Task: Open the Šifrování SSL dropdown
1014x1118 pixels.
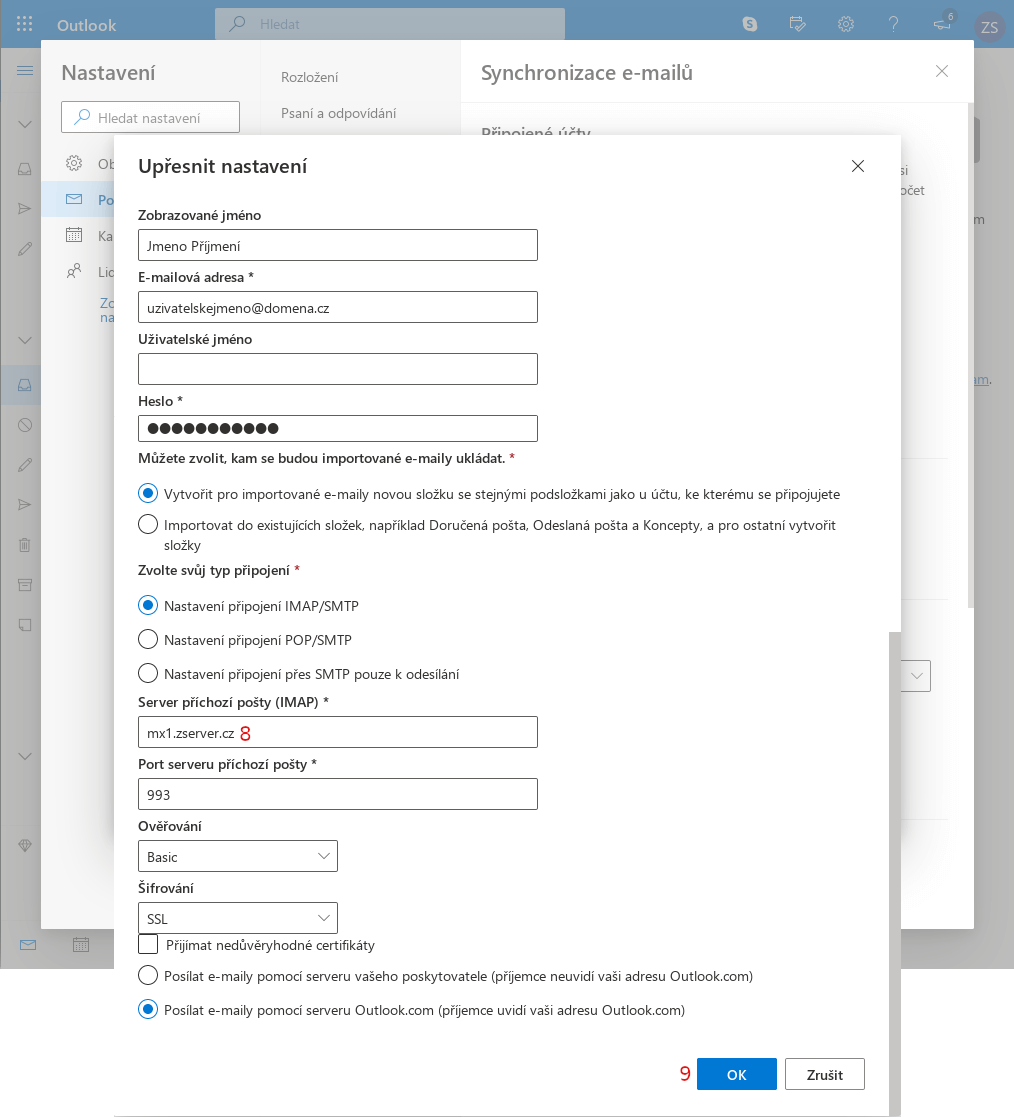Action: 237,918
